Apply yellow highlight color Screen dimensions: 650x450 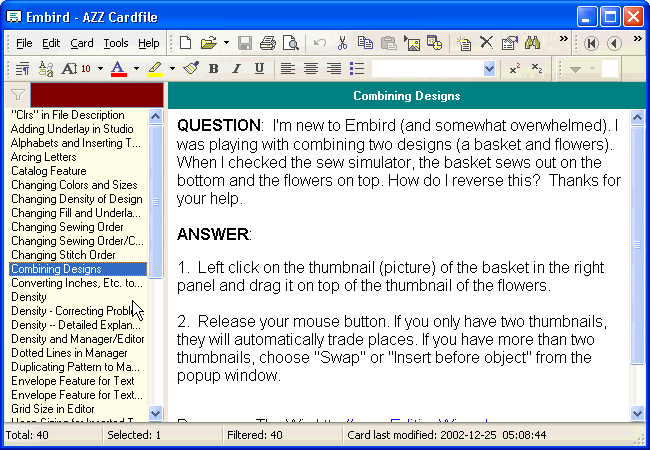point(155,69)
